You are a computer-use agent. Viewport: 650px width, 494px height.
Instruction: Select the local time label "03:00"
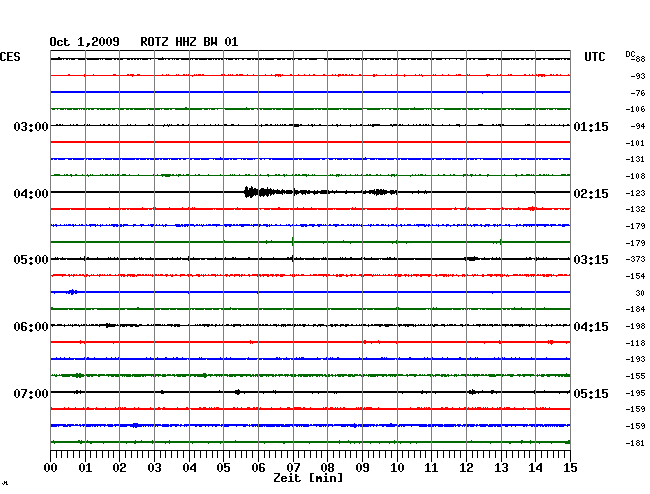click(31, 126)
